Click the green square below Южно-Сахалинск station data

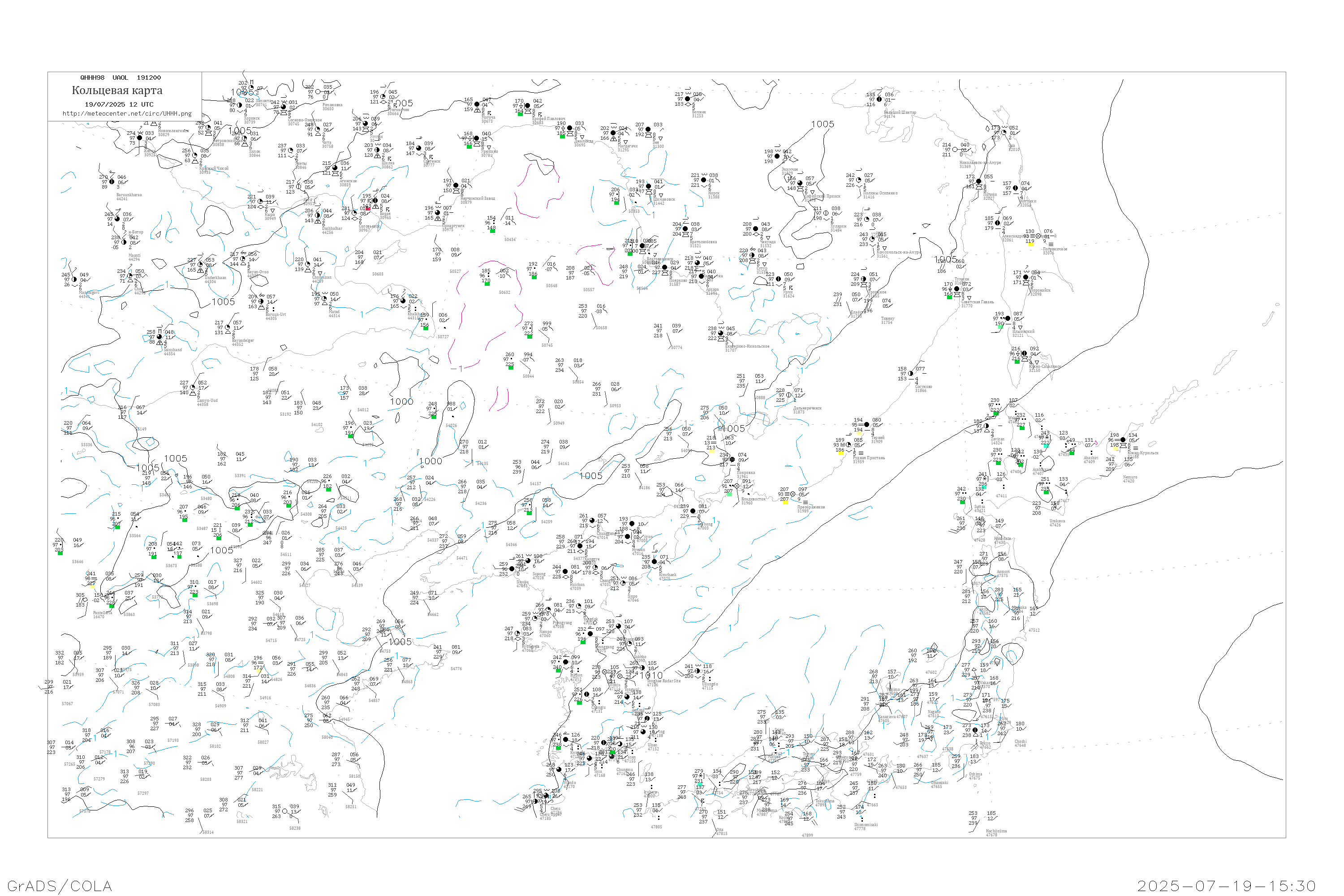pyautogui.click(x=1017, y=362)
